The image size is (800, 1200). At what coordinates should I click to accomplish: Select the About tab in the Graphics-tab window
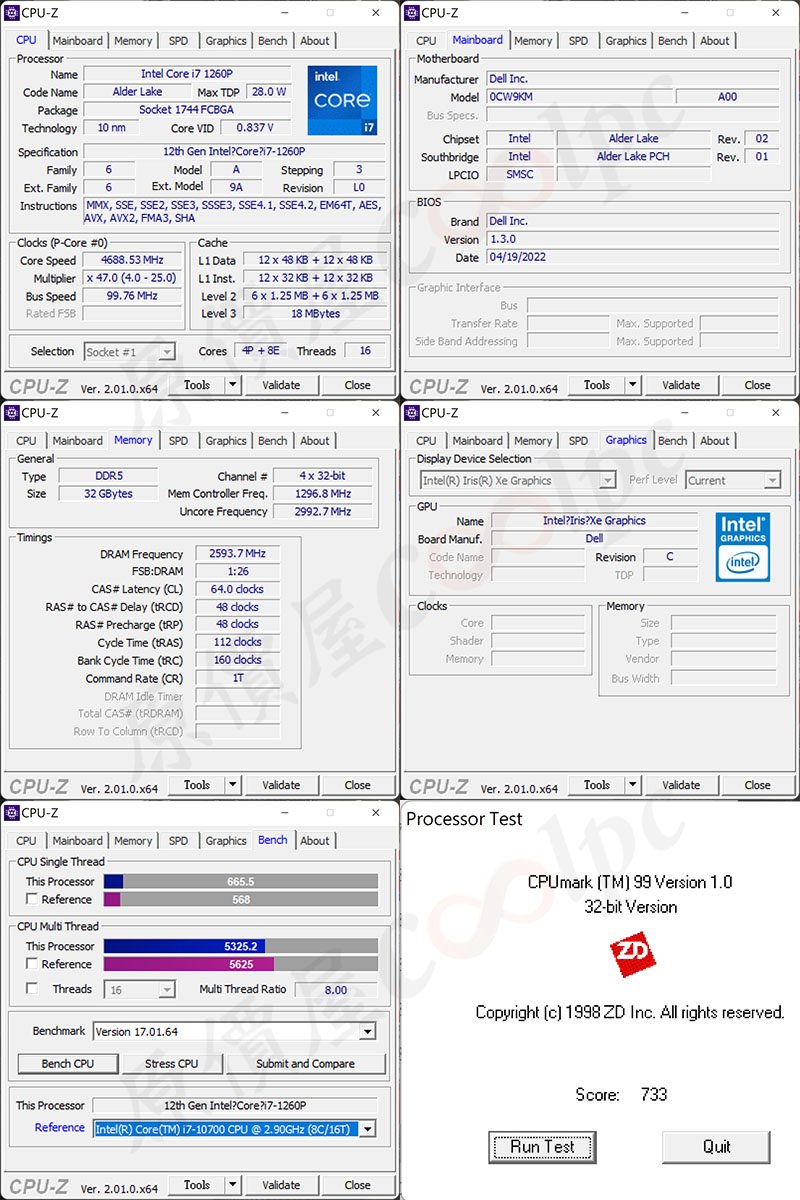pos(715,441)
